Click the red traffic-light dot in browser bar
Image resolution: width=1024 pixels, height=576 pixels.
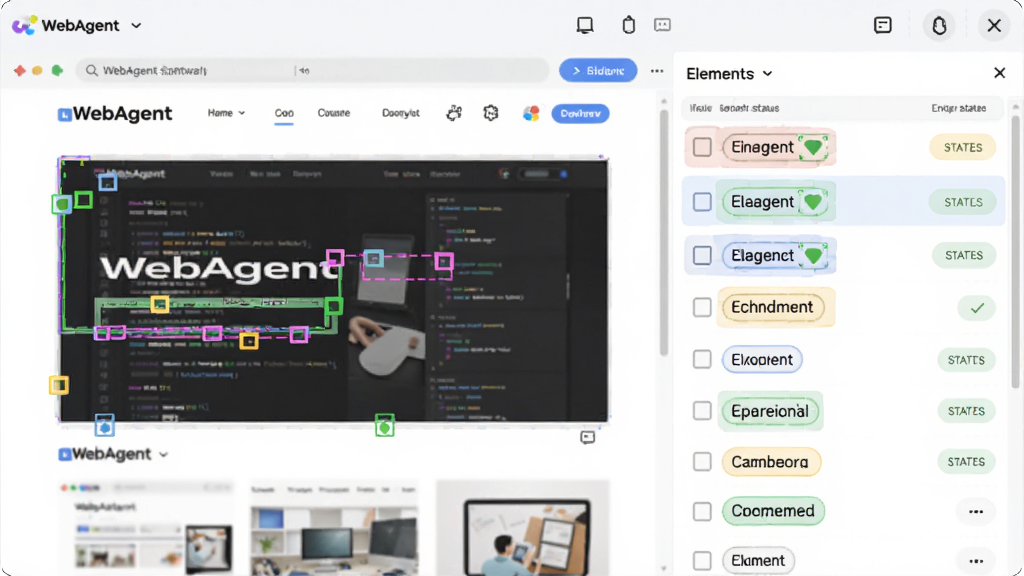pos(19,71)
